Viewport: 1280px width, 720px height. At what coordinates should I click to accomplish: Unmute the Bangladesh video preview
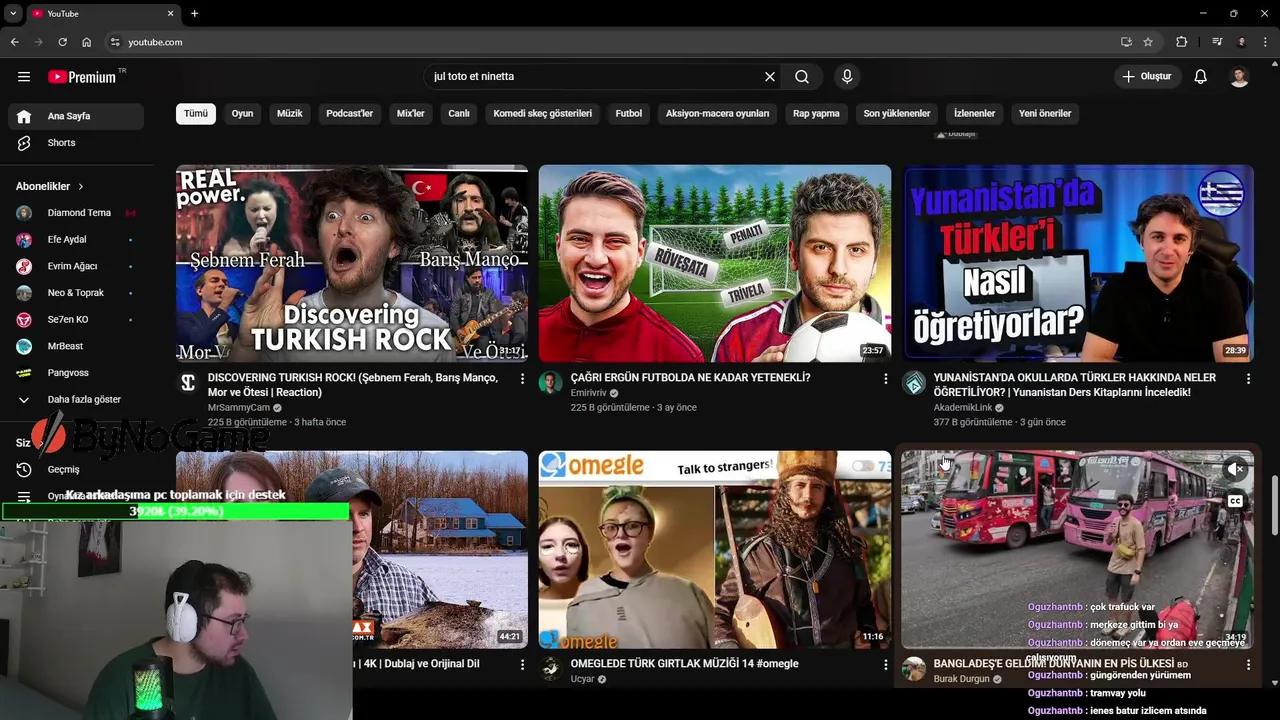click(1236, 469)
